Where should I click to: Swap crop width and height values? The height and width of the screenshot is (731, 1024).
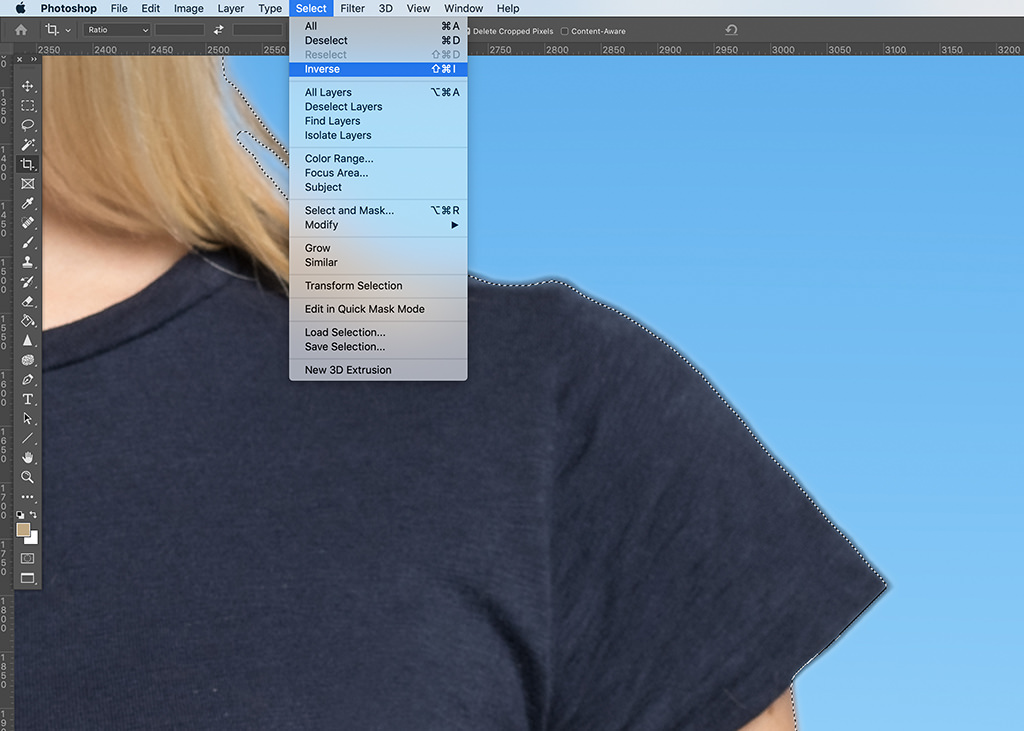(219, 30)
